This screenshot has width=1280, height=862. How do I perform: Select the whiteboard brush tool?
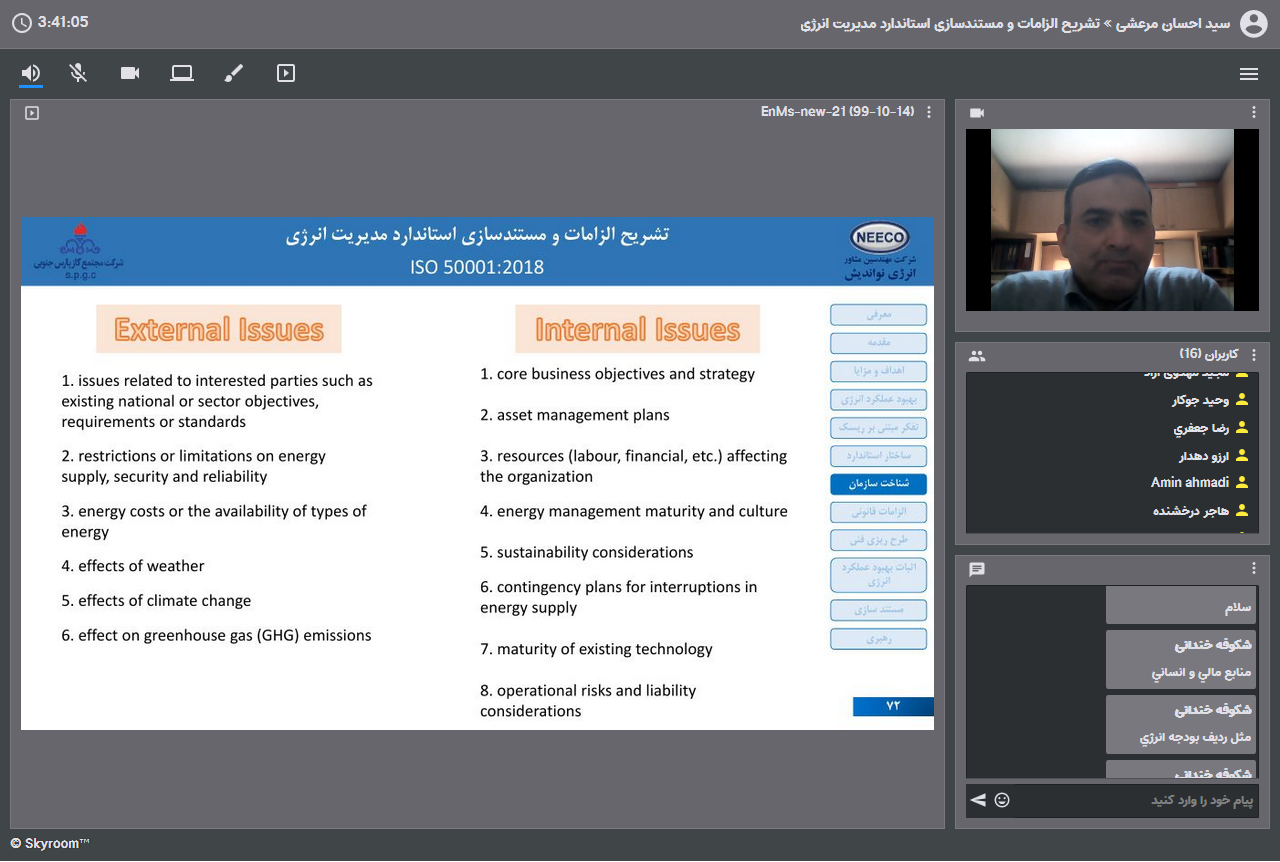[234, 73]
